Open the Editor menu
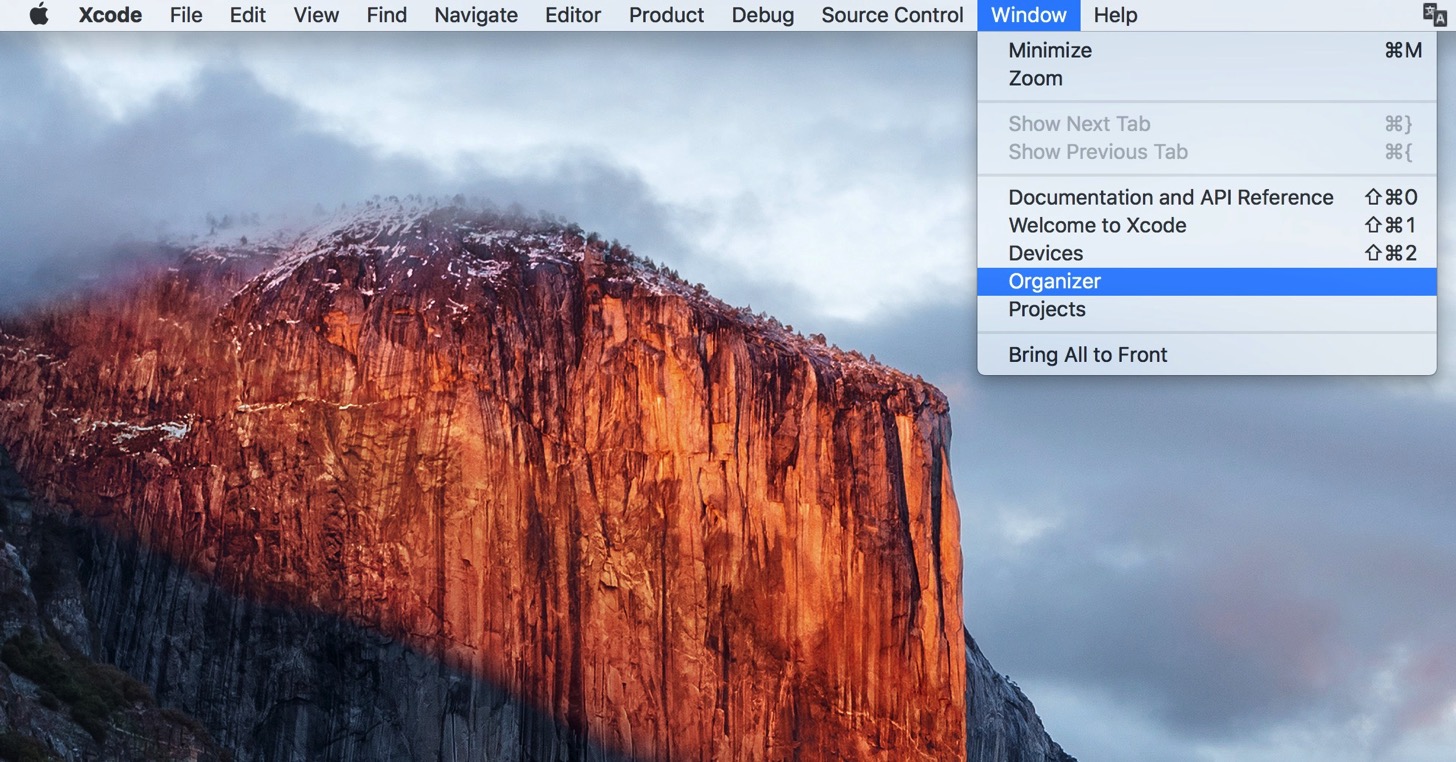The height and width of the screenshot is (762, 1456). [573, 15]
